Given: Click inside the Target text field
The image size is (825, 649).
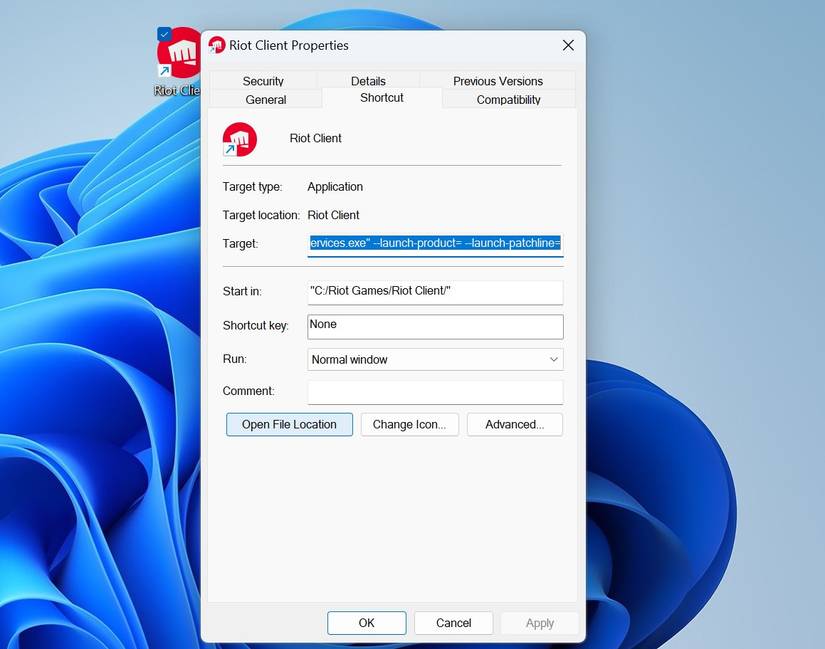Looking at the screenshot, I should click(x=435, y=244).
